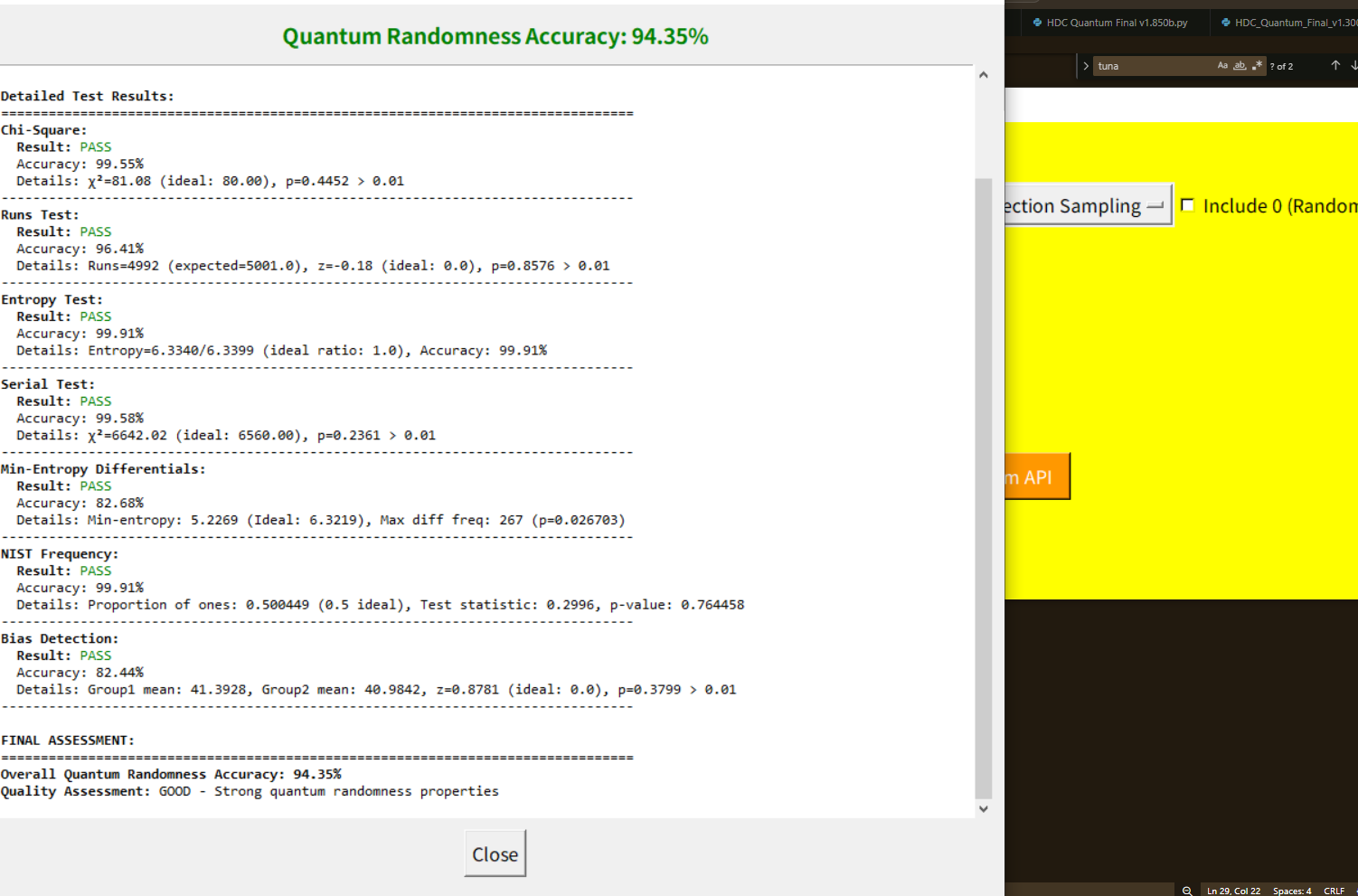Click the results scrollbar up arrow
This screenshot has width=1358, height=896.
(983, 75)
